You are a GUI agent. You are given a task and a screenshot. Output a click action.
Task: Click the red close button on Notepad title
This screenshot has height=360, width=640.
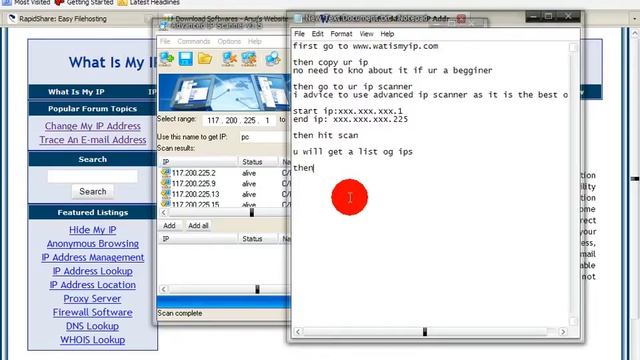coord(461,19)
